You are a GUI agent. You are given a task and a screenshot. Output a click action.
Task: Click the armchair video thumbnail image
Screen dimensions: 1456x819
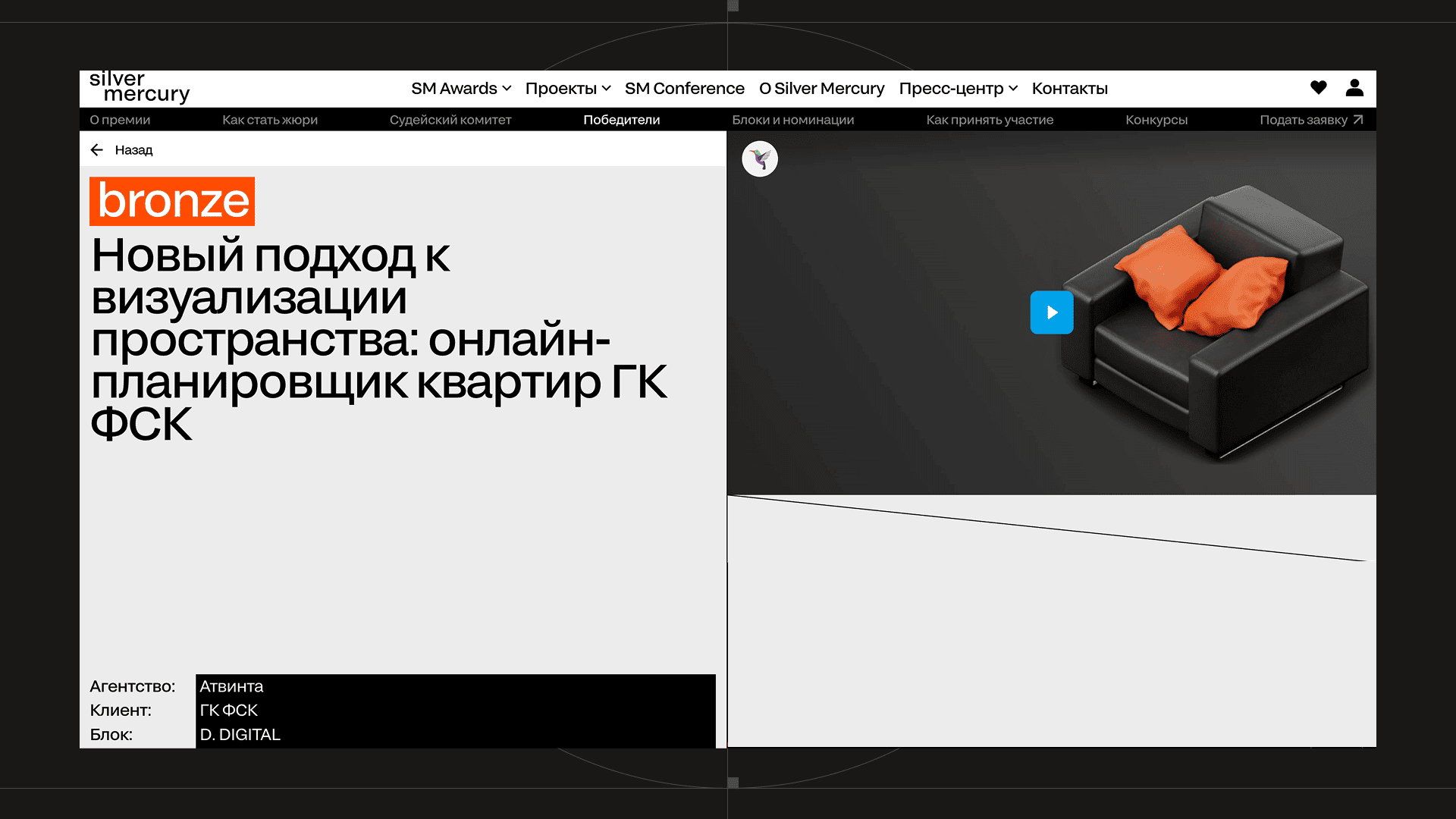click(1052, 313)
